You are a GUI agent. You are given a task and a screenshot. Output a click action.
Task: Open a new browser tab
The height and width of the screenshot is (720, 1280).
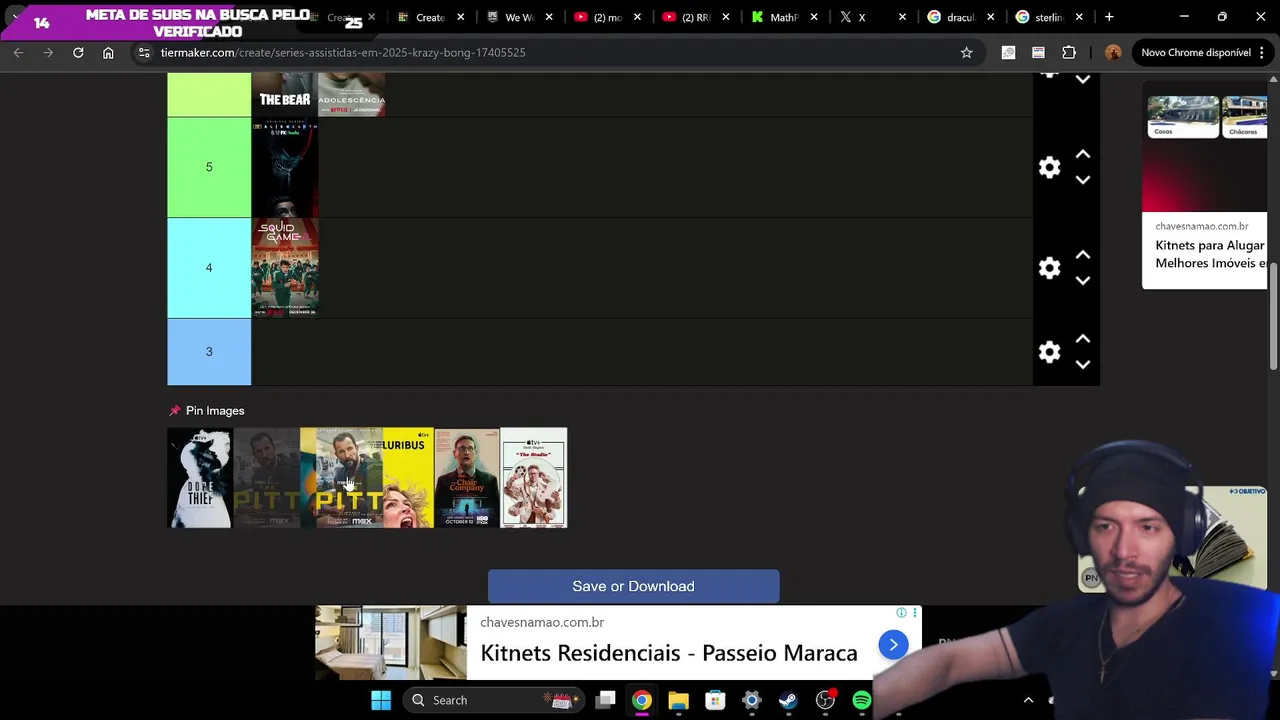[1109, 17]
